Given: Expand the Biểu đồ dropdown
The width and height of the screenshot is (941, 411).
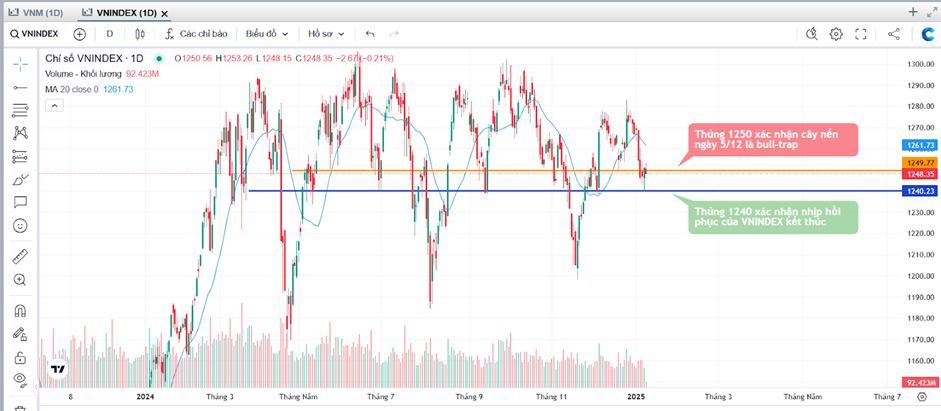Looking at the screenshot, I should (x=267, y=34).
